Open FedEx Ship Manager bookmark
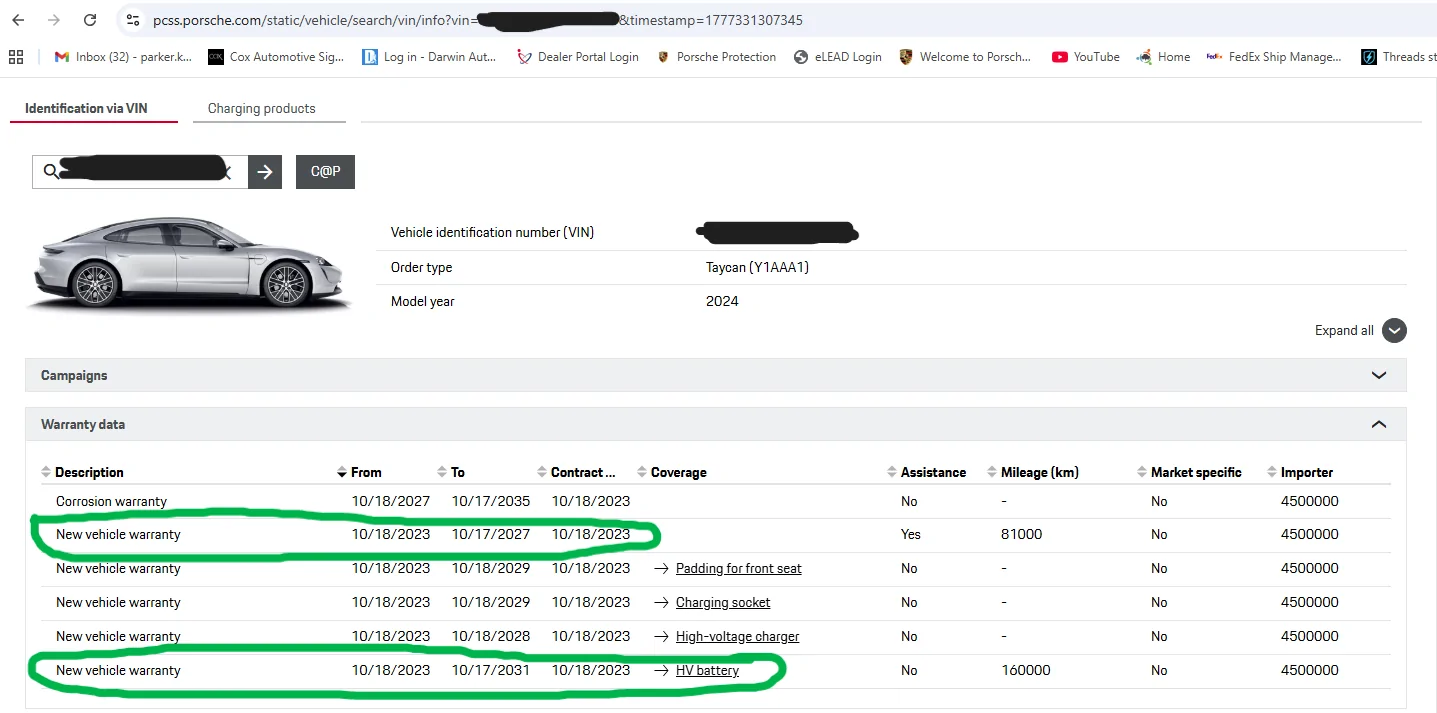 coord(1274,57)
